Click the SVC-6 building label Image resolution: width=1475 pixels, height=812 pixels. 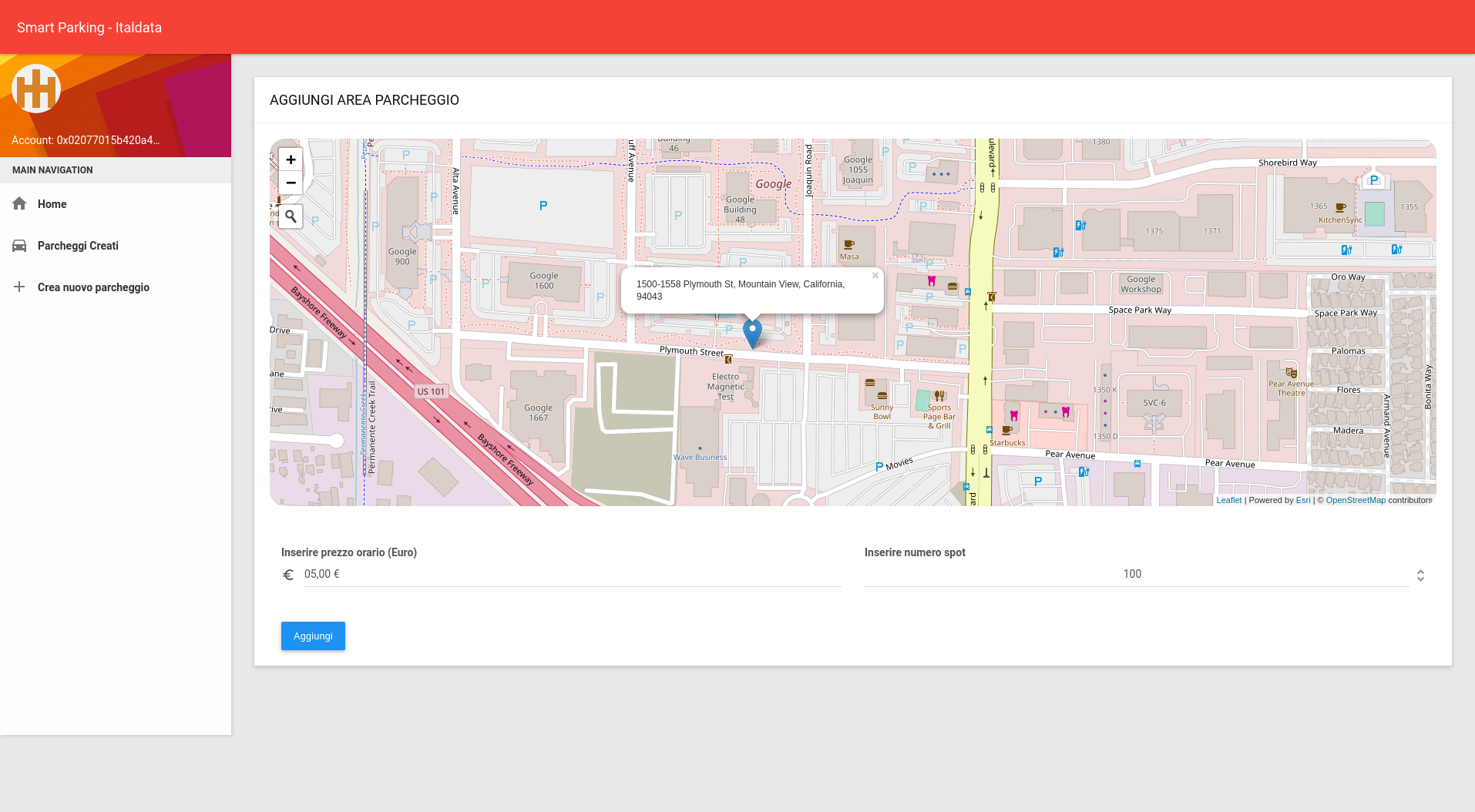pos(1154,403)
